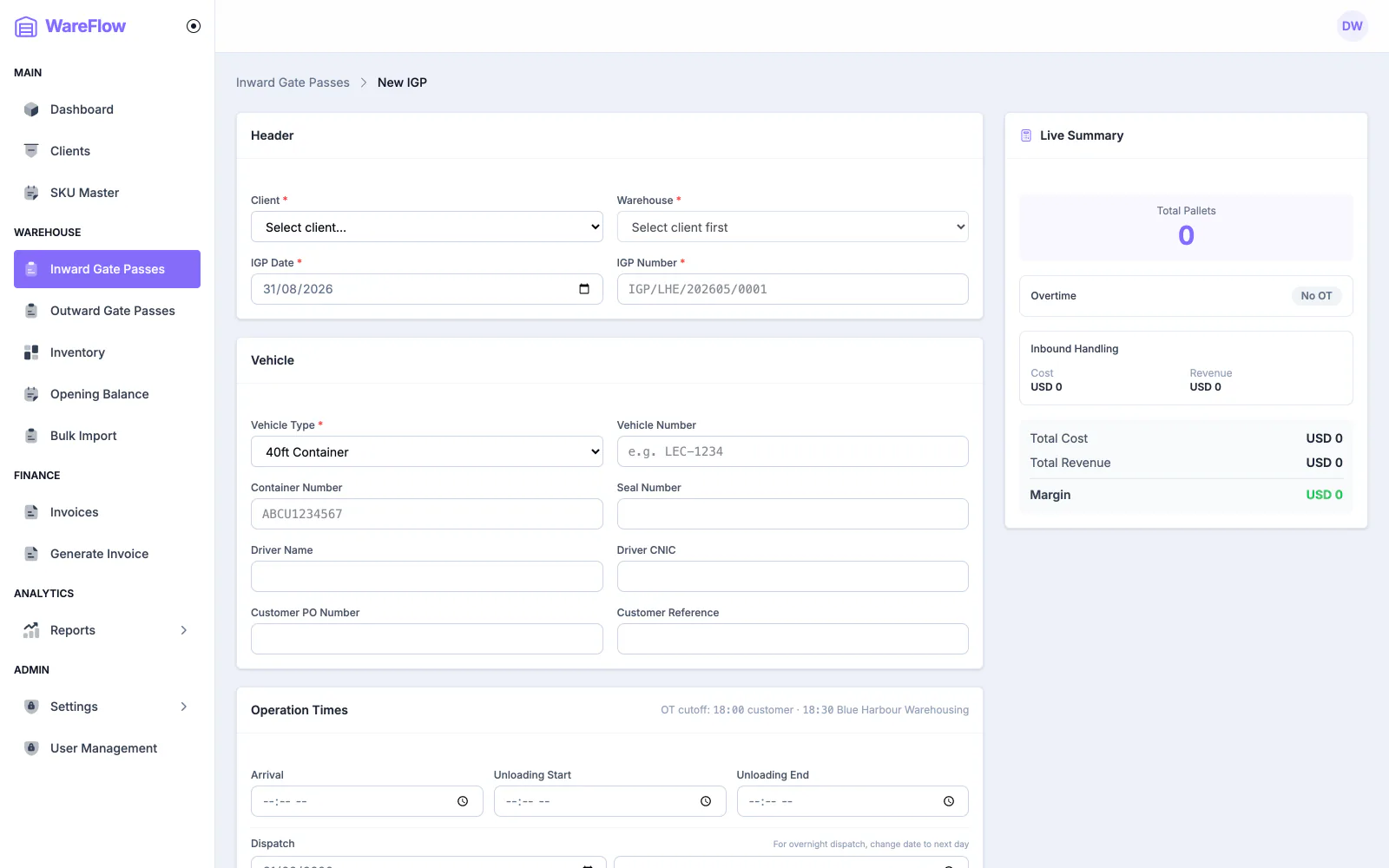Image resolution: width=1389 pixels, height=868 pixels.
Task: Expand the Settings submenu chevron
Action: 184,707
